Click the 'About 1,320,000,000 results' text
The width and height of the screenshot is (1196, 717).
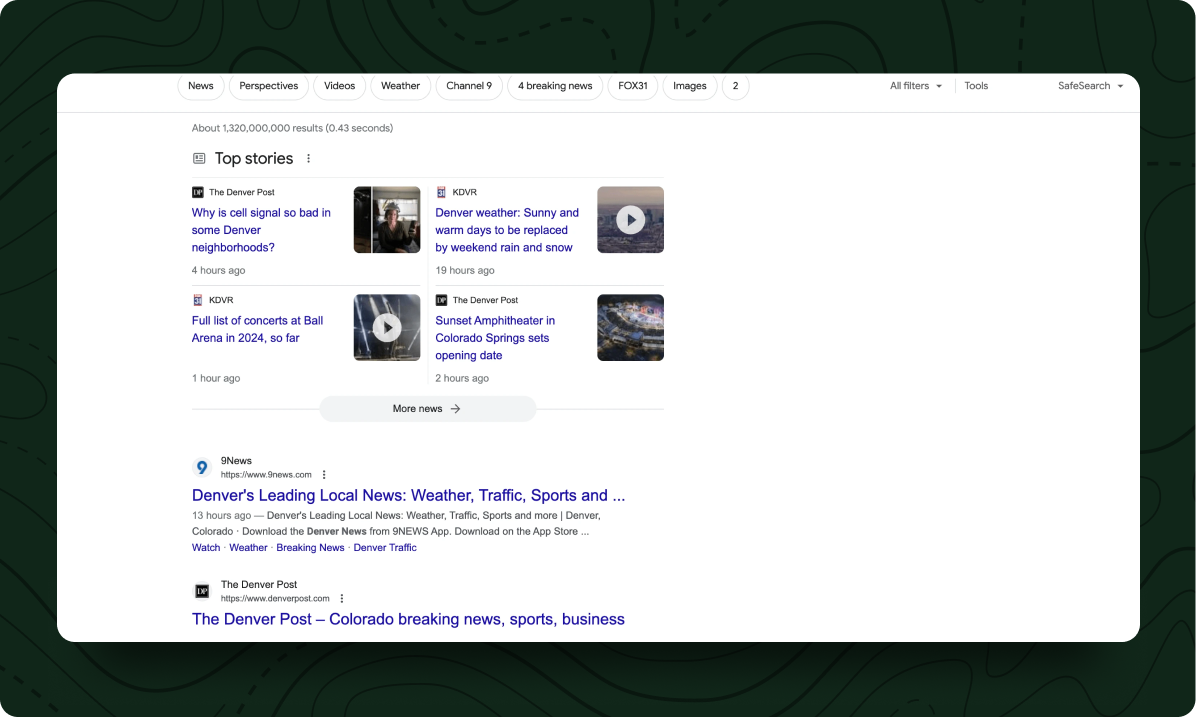[x=292, y=128]
